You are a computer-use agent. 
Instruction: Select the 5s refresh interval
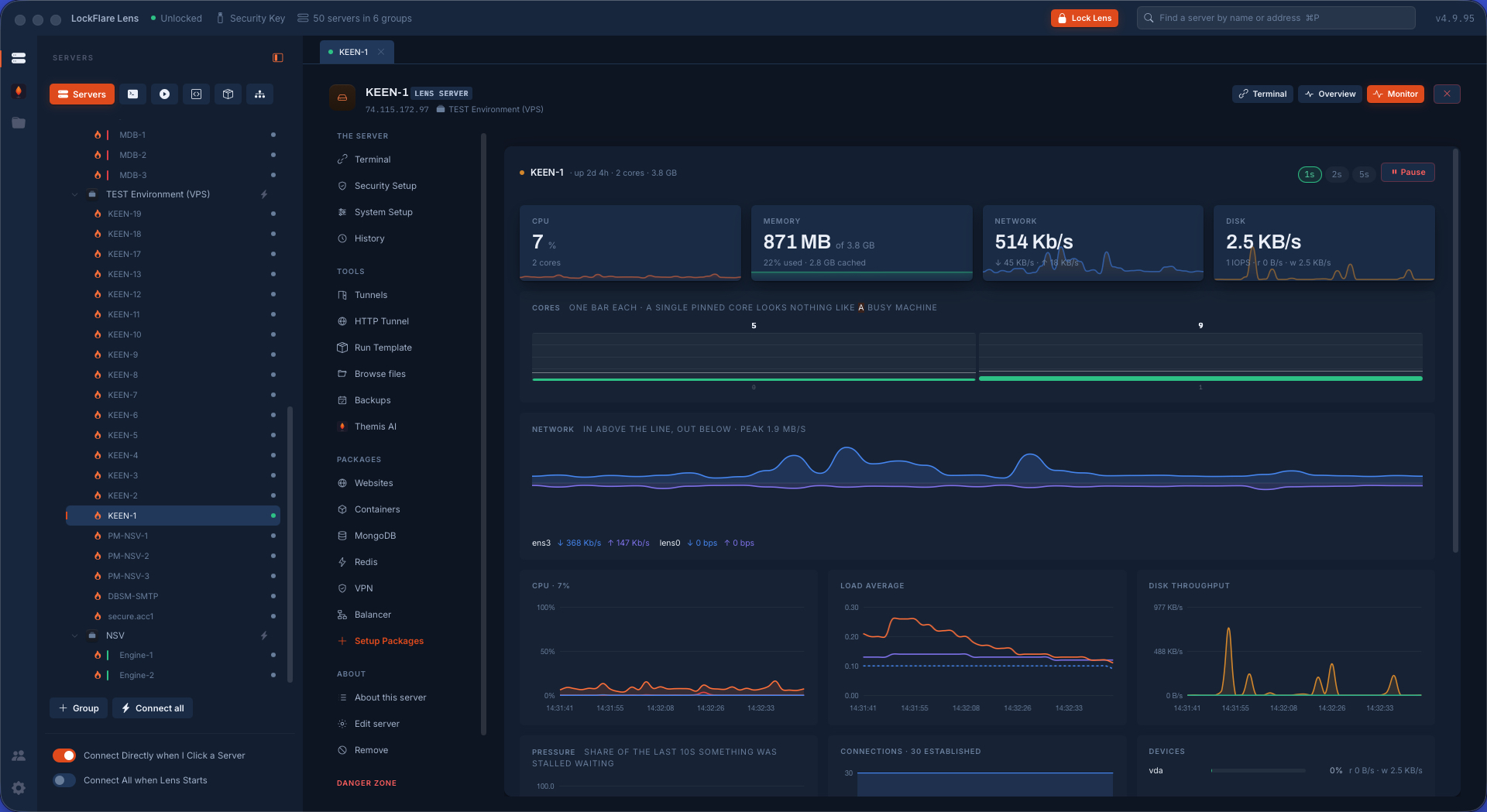[x=1364, y=174]
